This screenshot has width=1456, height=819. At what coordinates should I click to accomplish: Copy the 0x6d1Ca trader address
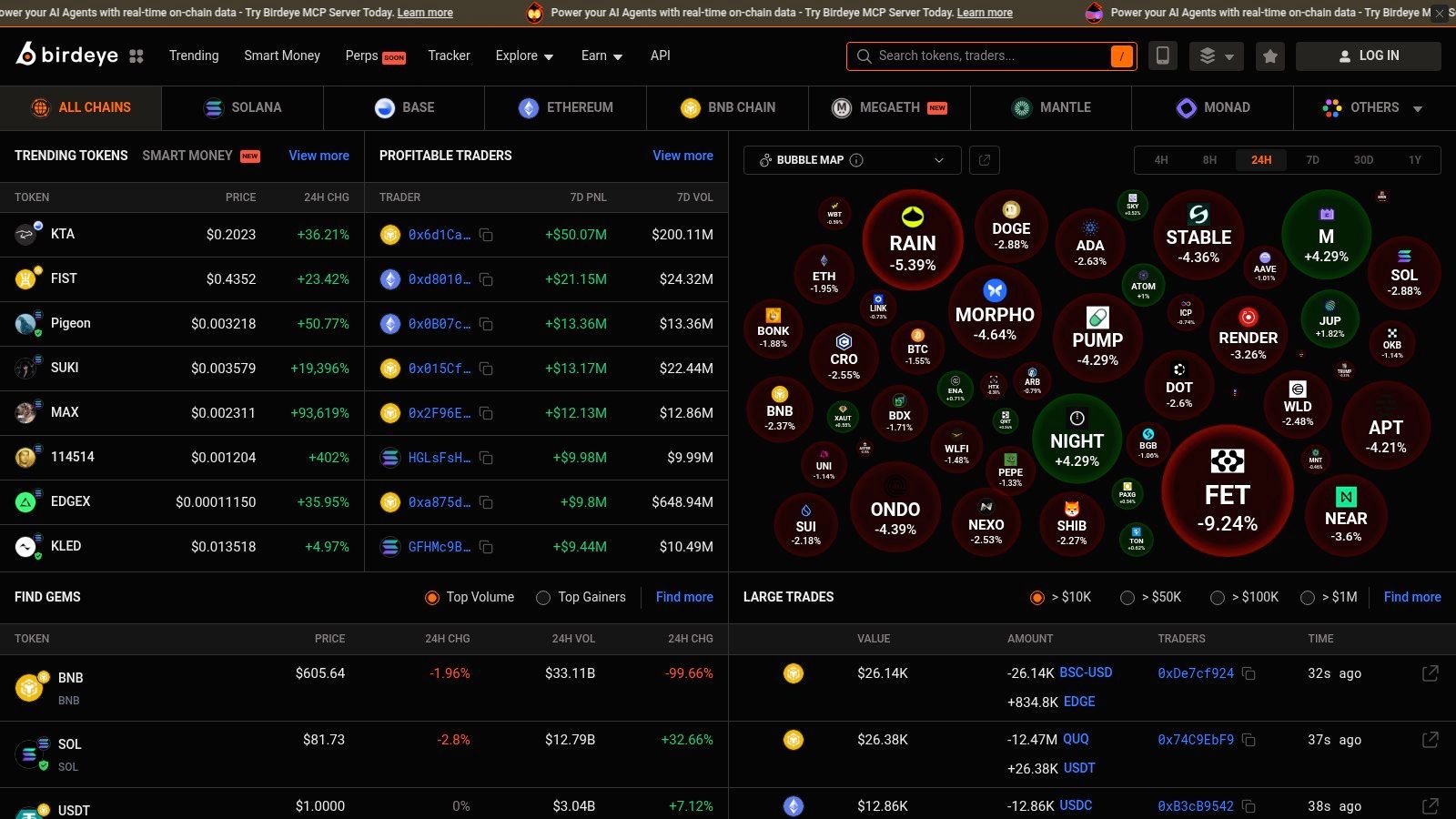(x=486, y=235)
